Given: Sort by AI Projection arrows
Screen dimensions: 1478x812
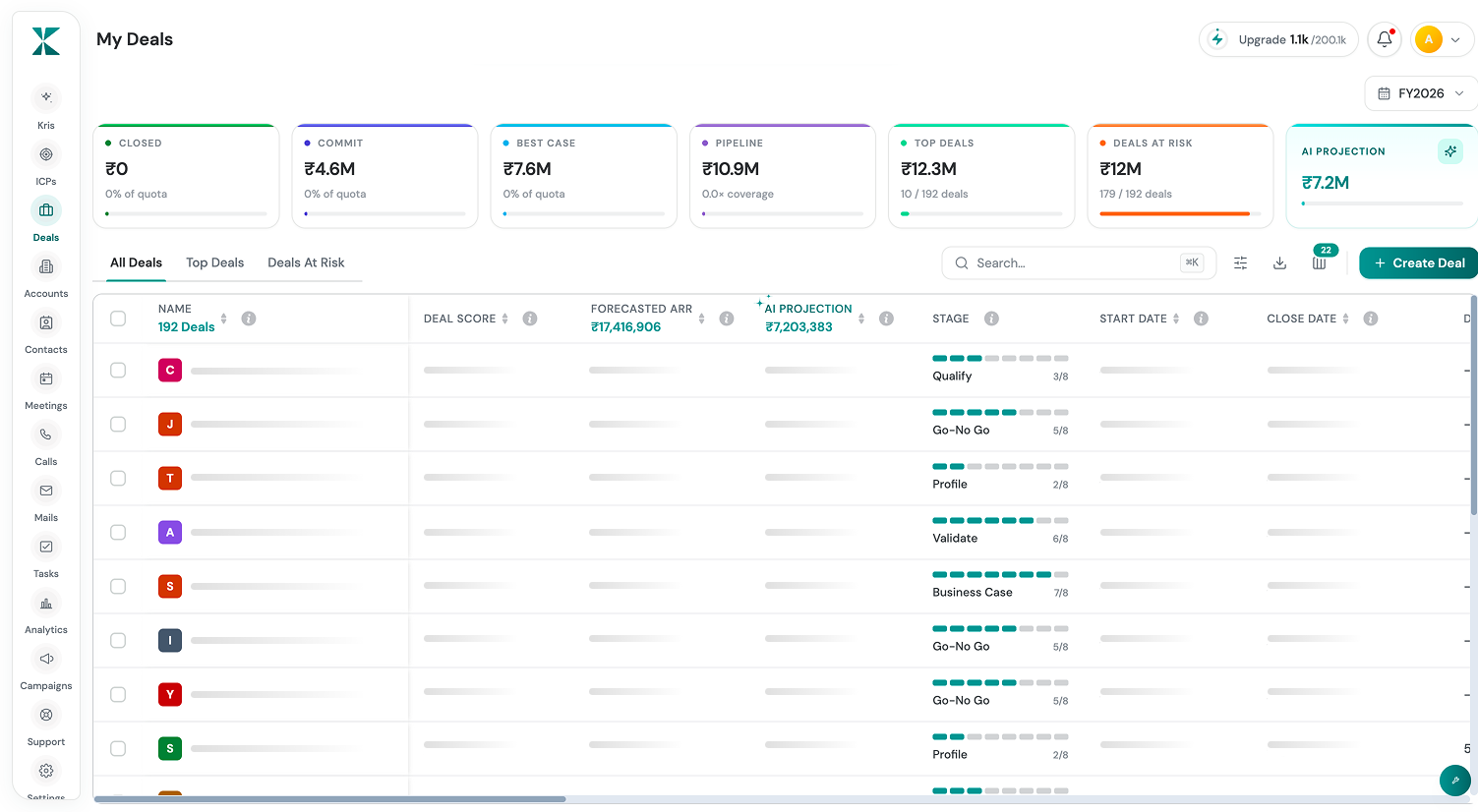Looking at the screenshot, I should coord(861,319).
